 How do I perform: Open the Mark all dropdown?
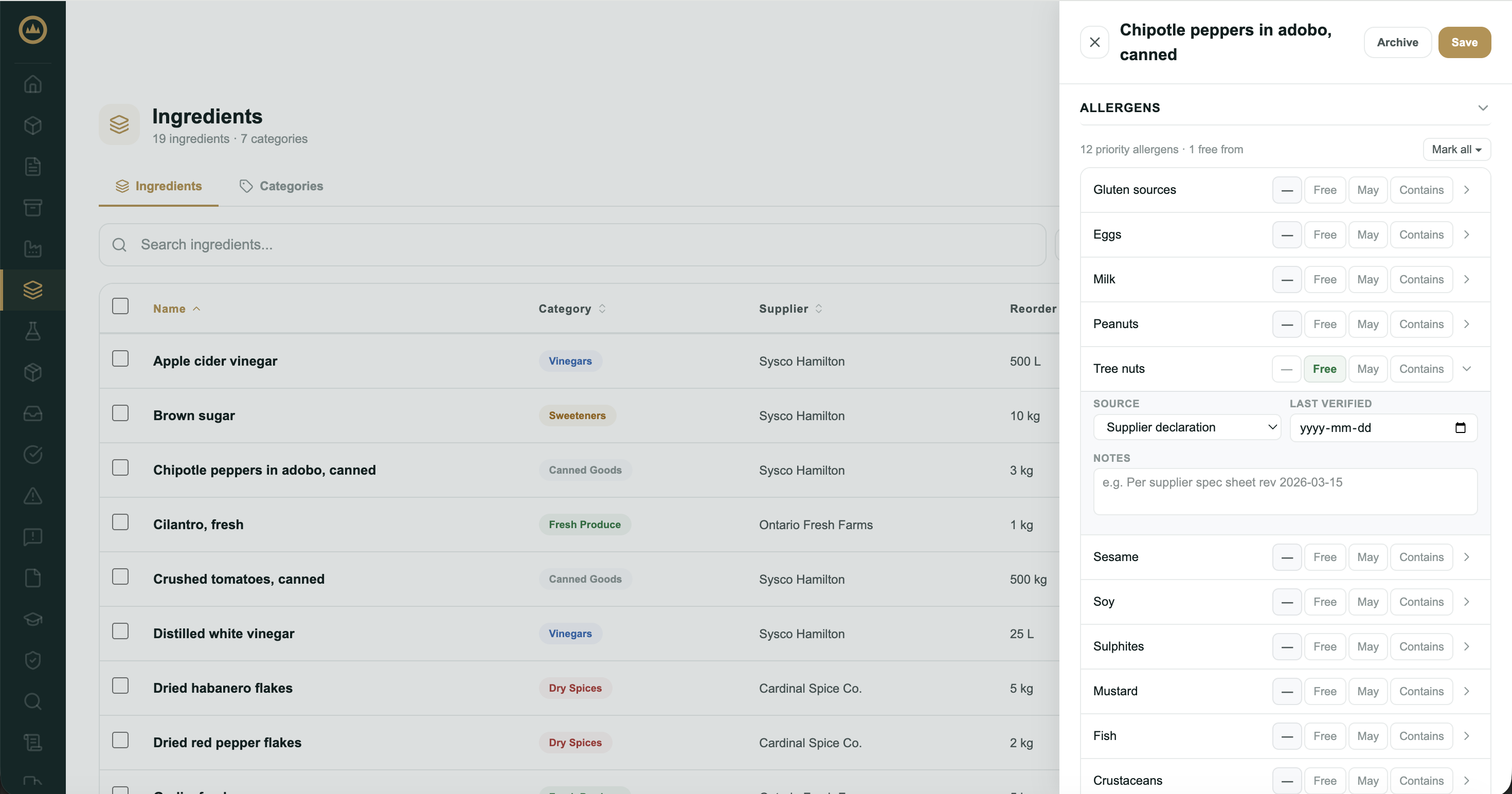[1457, 150]
